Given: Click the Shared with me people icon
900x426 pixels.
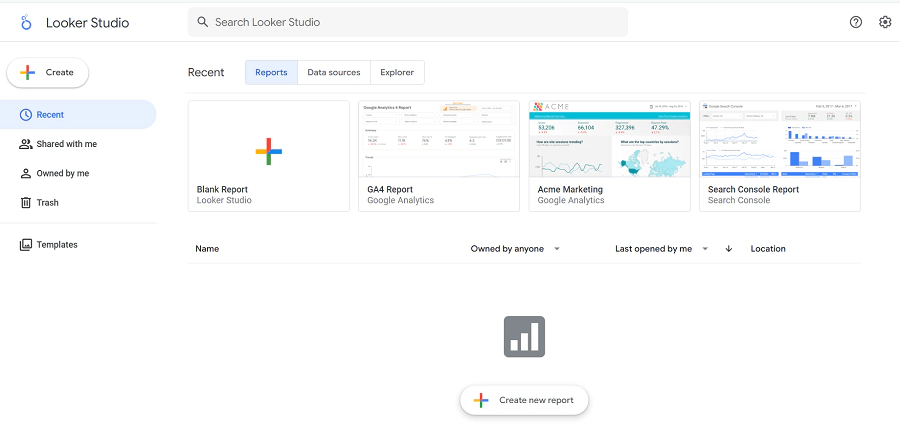Looking at the screenshot, I should tap(25, 144).
